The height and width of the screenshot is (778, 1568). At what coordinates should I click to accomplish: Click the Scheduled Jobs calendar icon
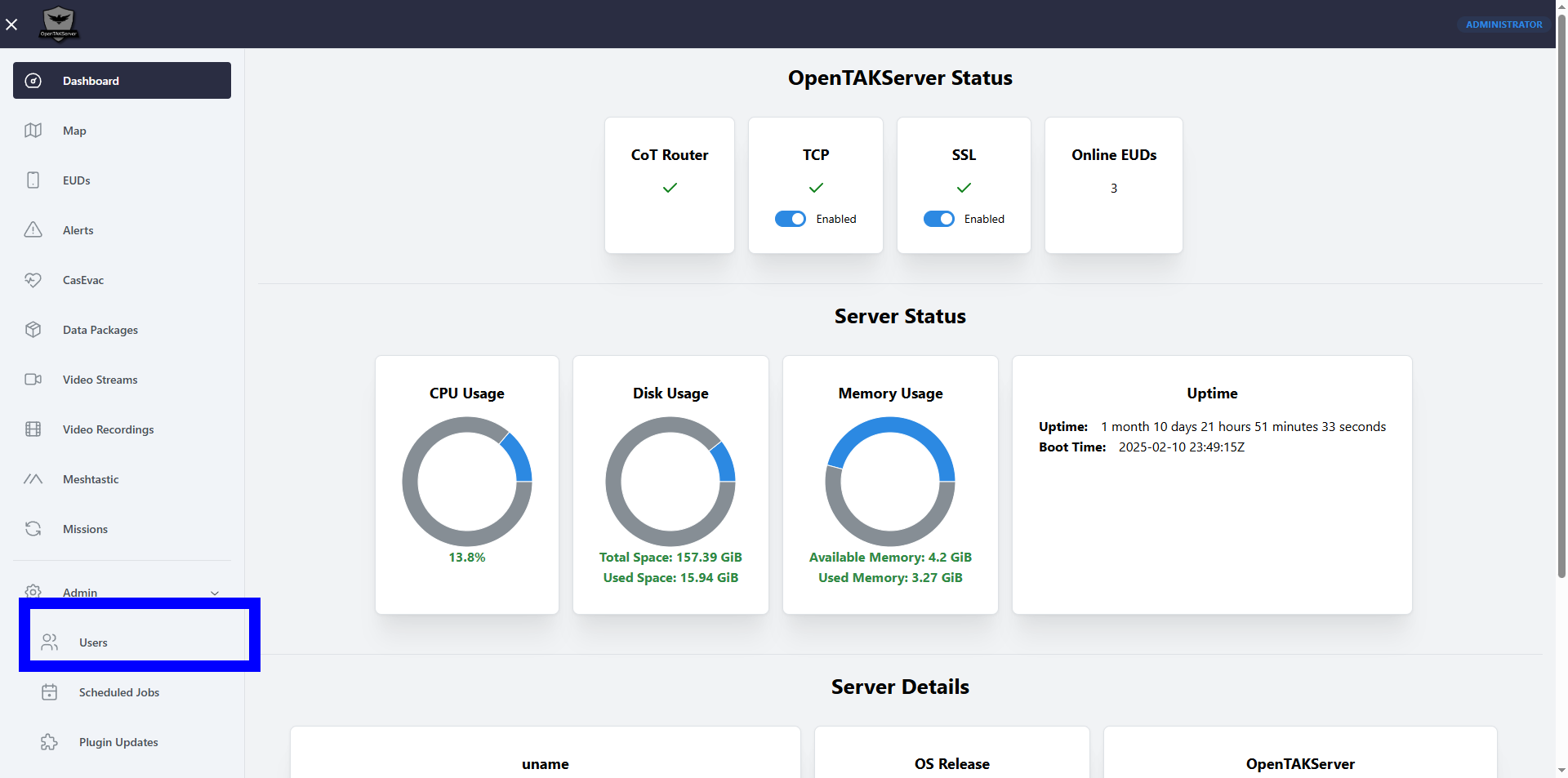(x=50, y=692)
